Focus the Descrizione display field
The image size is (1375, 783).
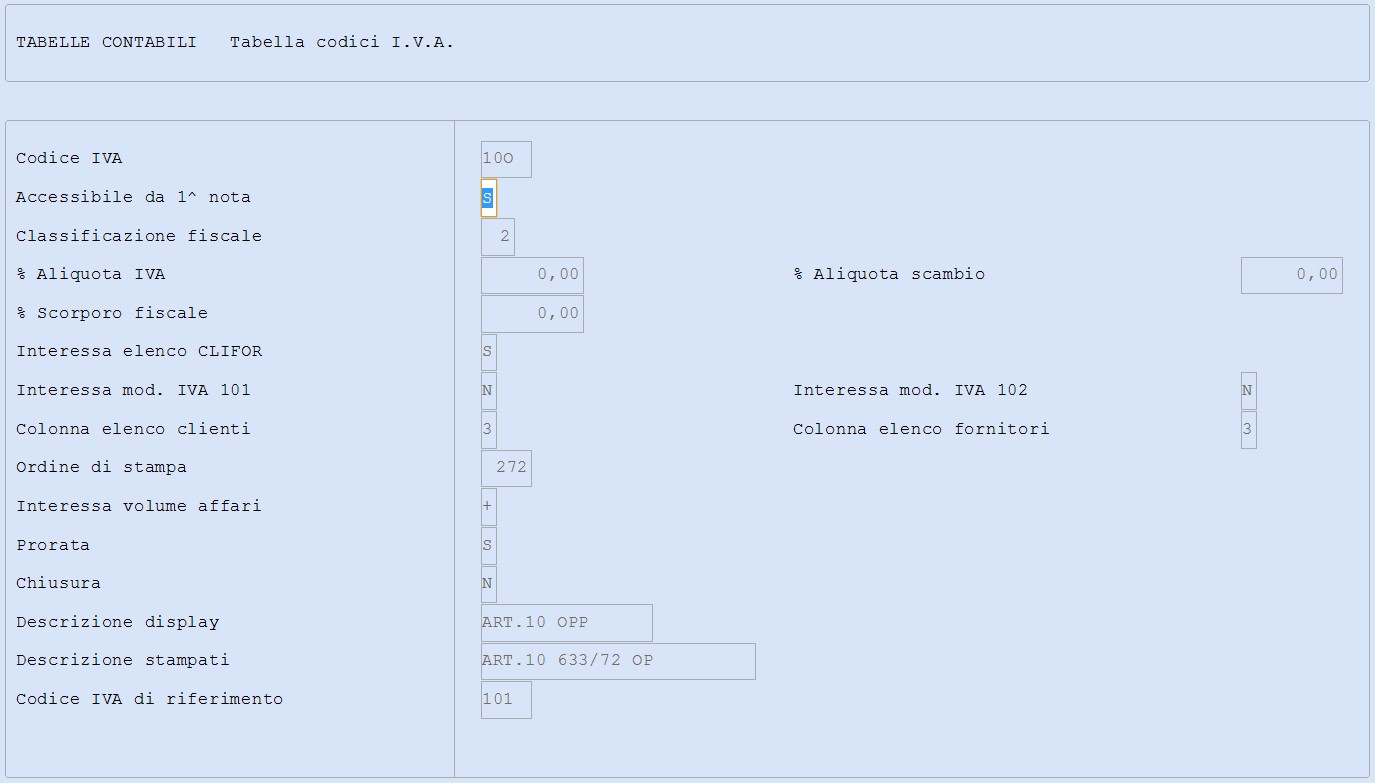pyautogui.click(x=566, y=623)
